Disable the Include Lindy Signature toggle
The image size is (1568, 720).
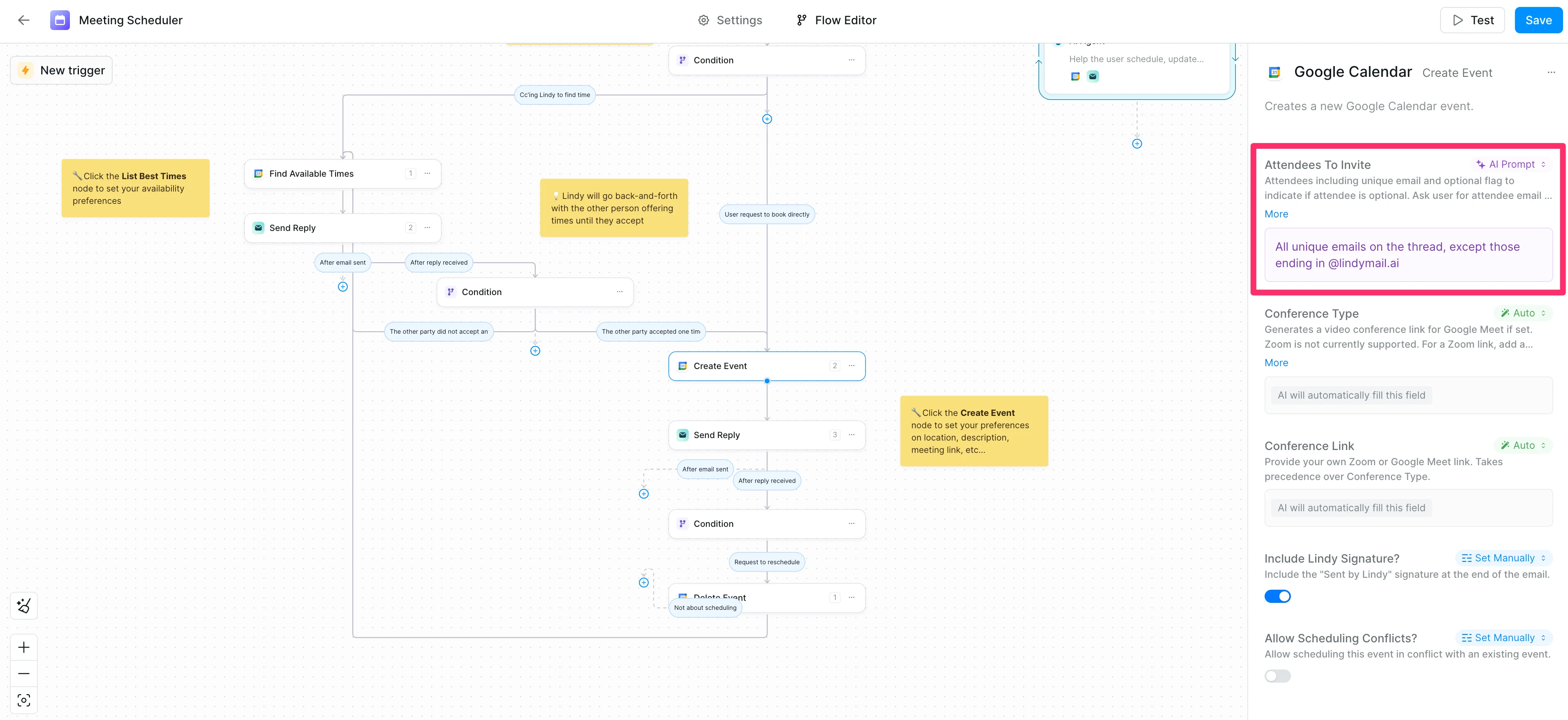click(x=1277, y=596)
